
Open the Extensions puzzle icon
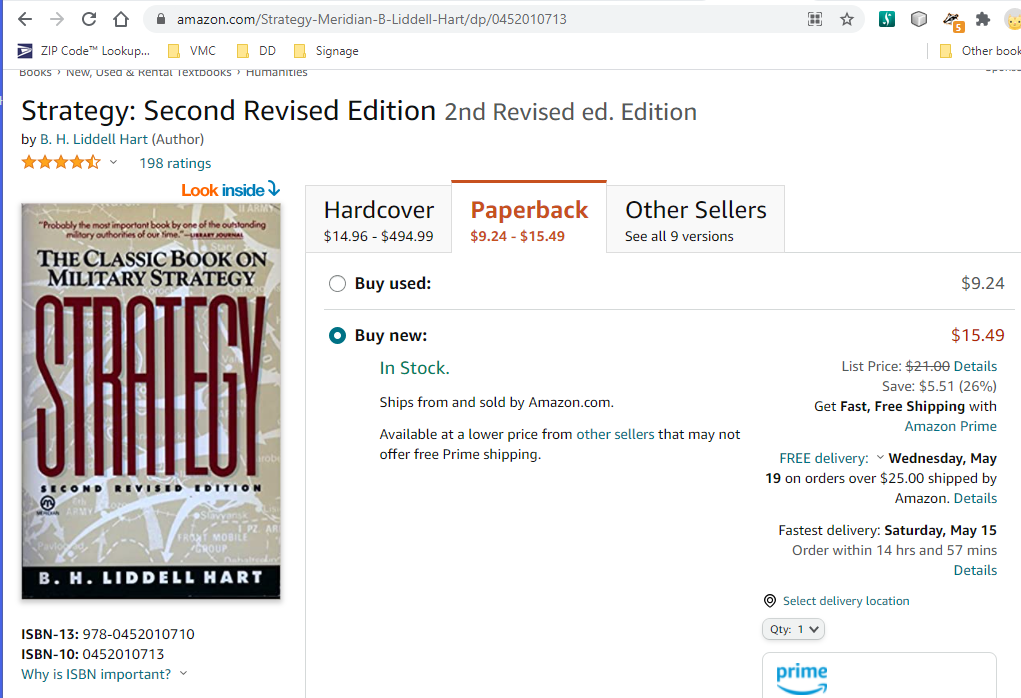pos(983,20)
